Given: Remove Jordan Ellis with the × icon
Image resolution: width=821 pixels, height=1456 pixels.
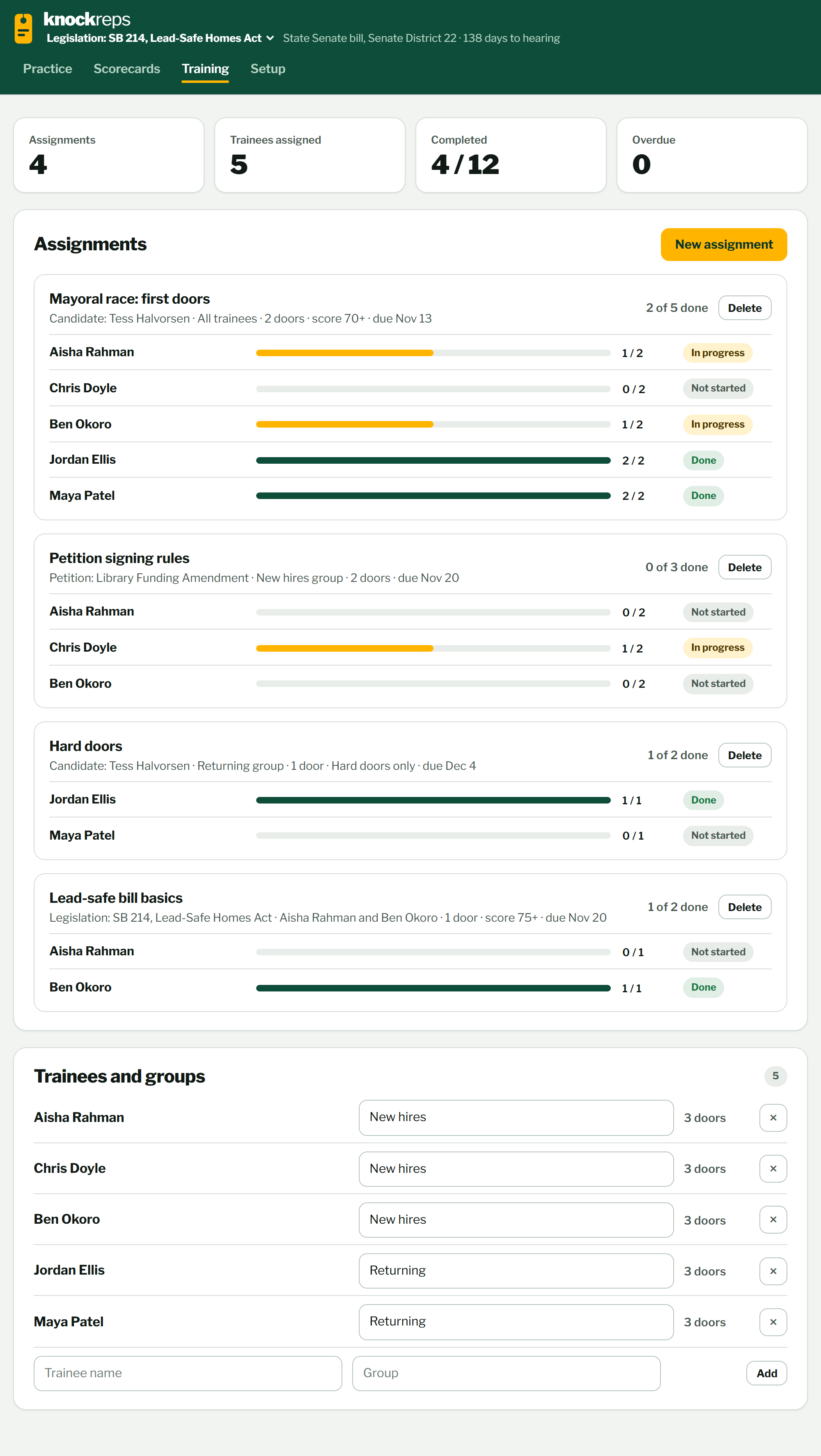Looking at the screenshot, I should click(x=773, y=1271).
